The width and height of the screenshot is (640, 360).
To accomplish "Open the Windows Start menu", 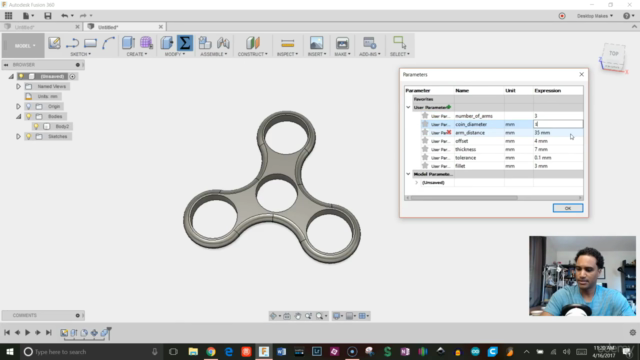I will coord(9,351).
